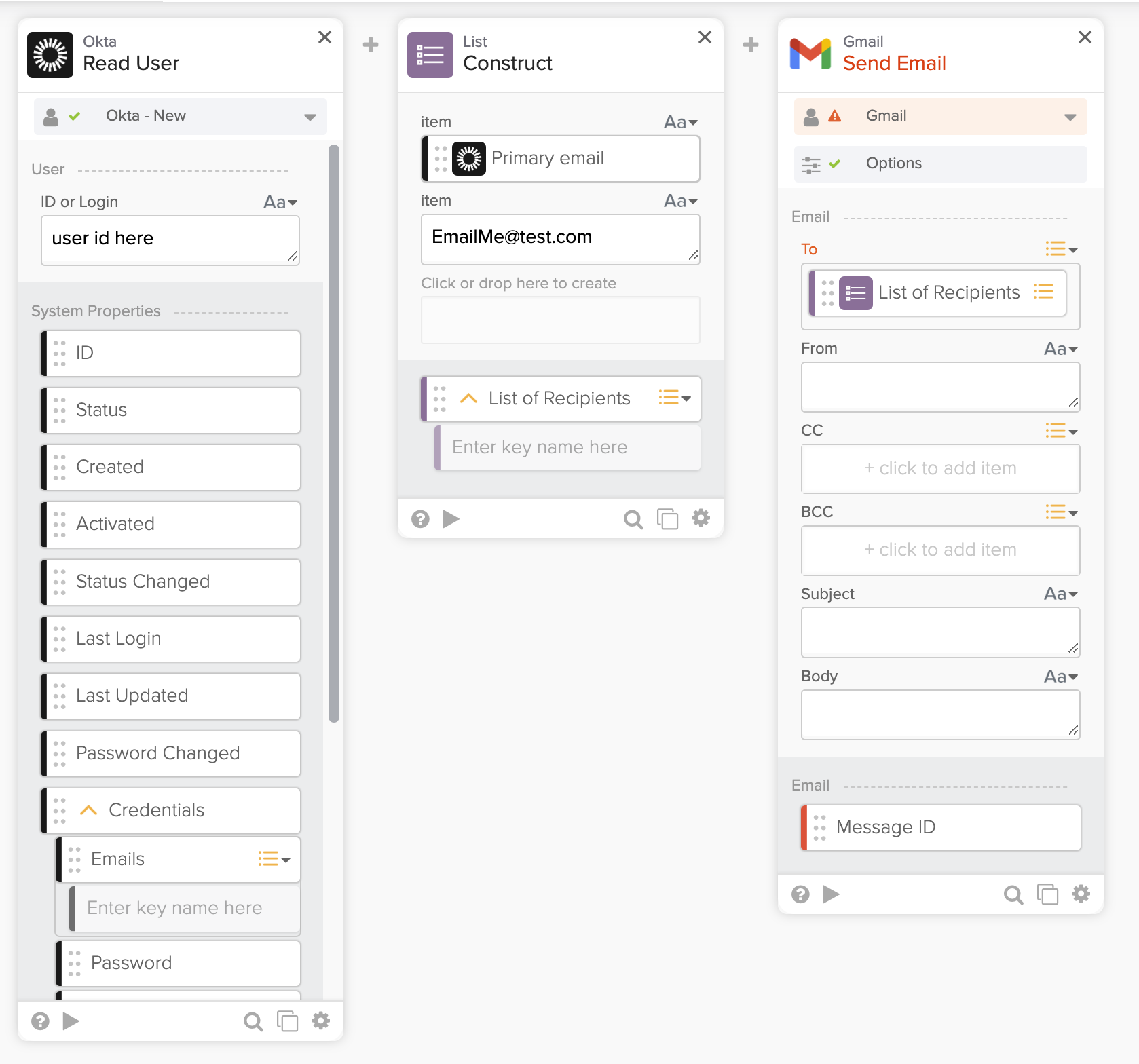
Task: Click the Okta card vertical scrollbar
Action: coord(334,434)
